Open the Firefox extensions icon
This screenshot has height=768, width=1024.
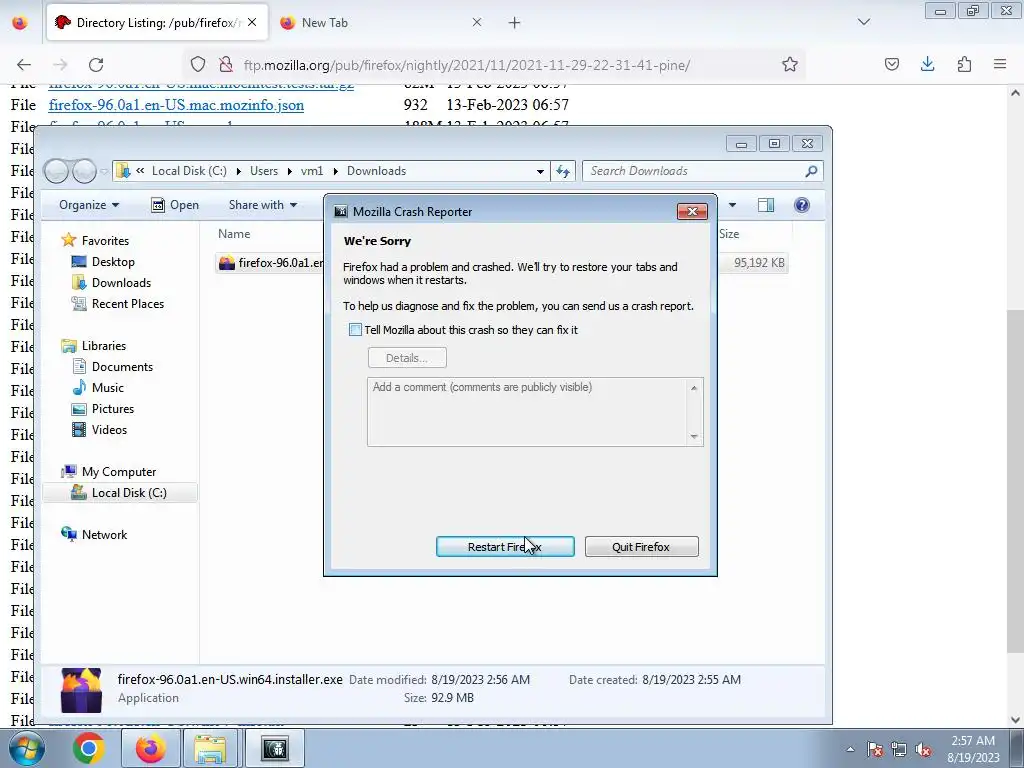click(964, 65)
